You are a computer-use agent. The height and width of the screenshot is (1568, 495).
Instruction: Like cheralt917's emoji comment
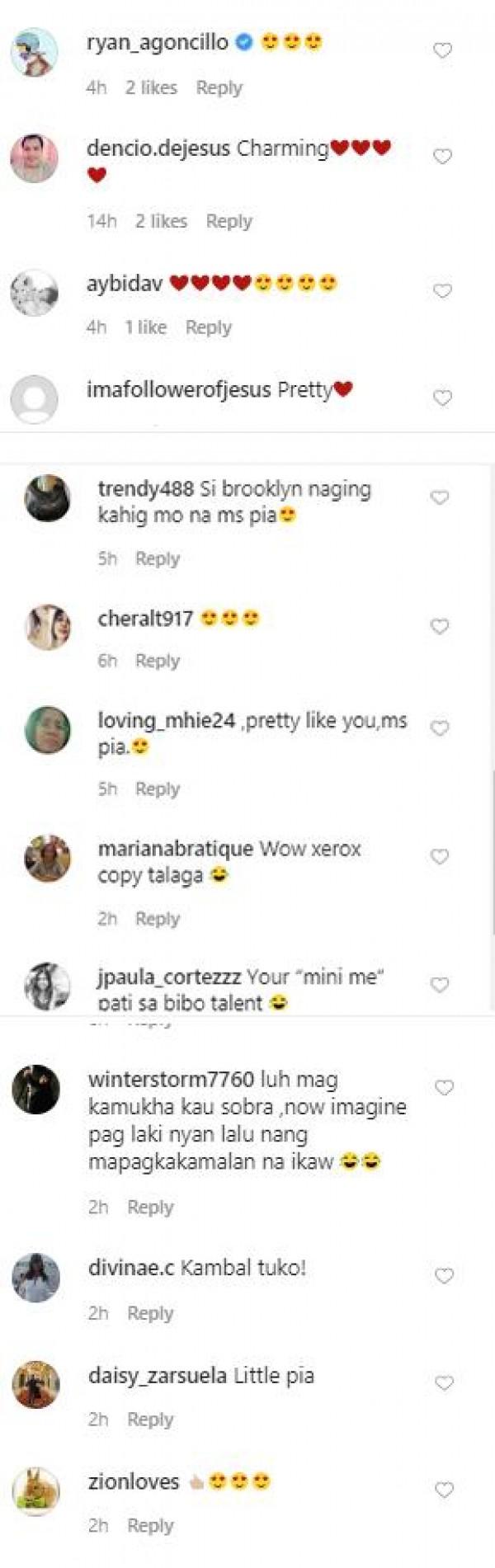click(x=440, y=627)
